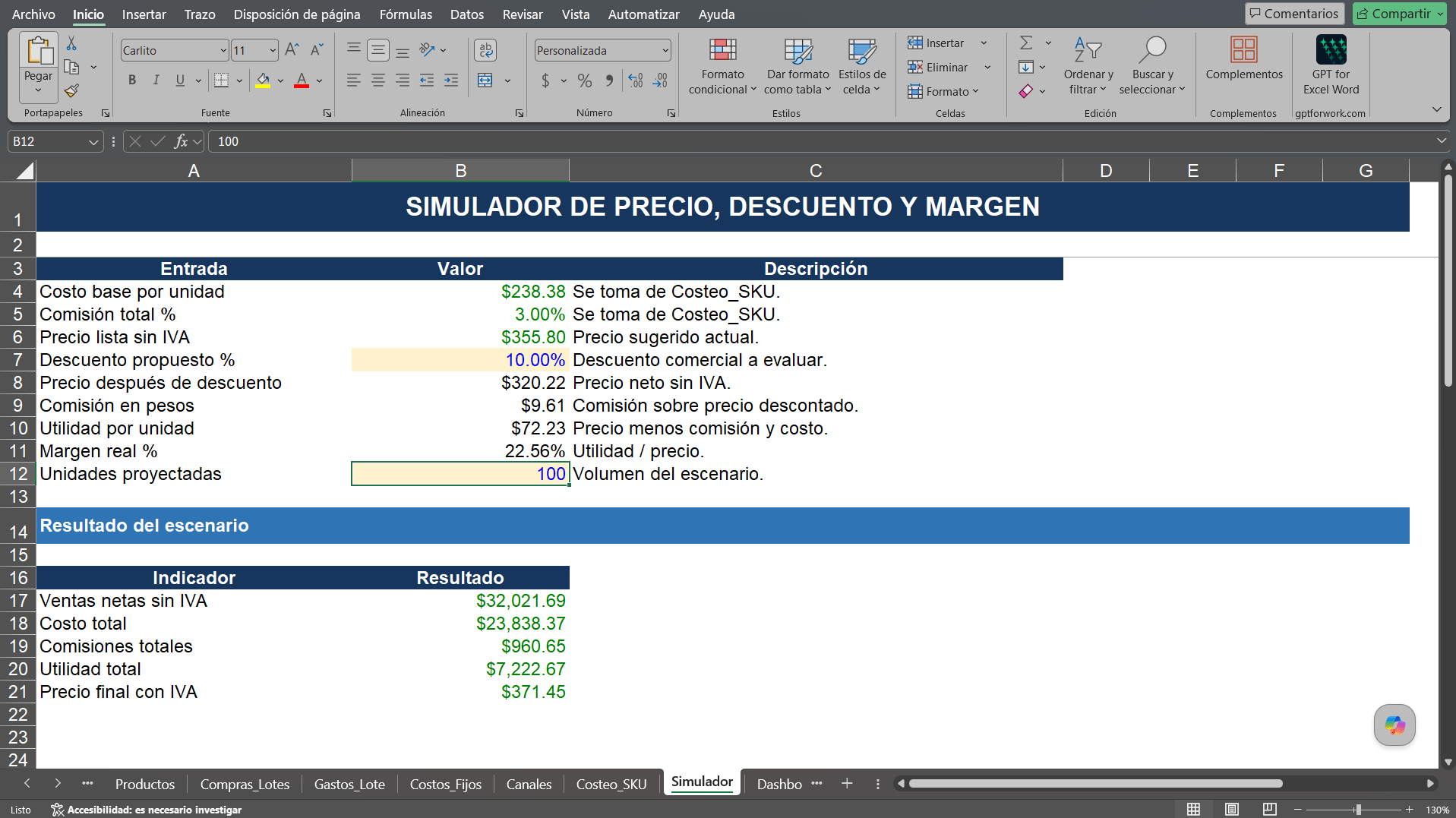Click Decrease Indent icon

coord(427,80)
